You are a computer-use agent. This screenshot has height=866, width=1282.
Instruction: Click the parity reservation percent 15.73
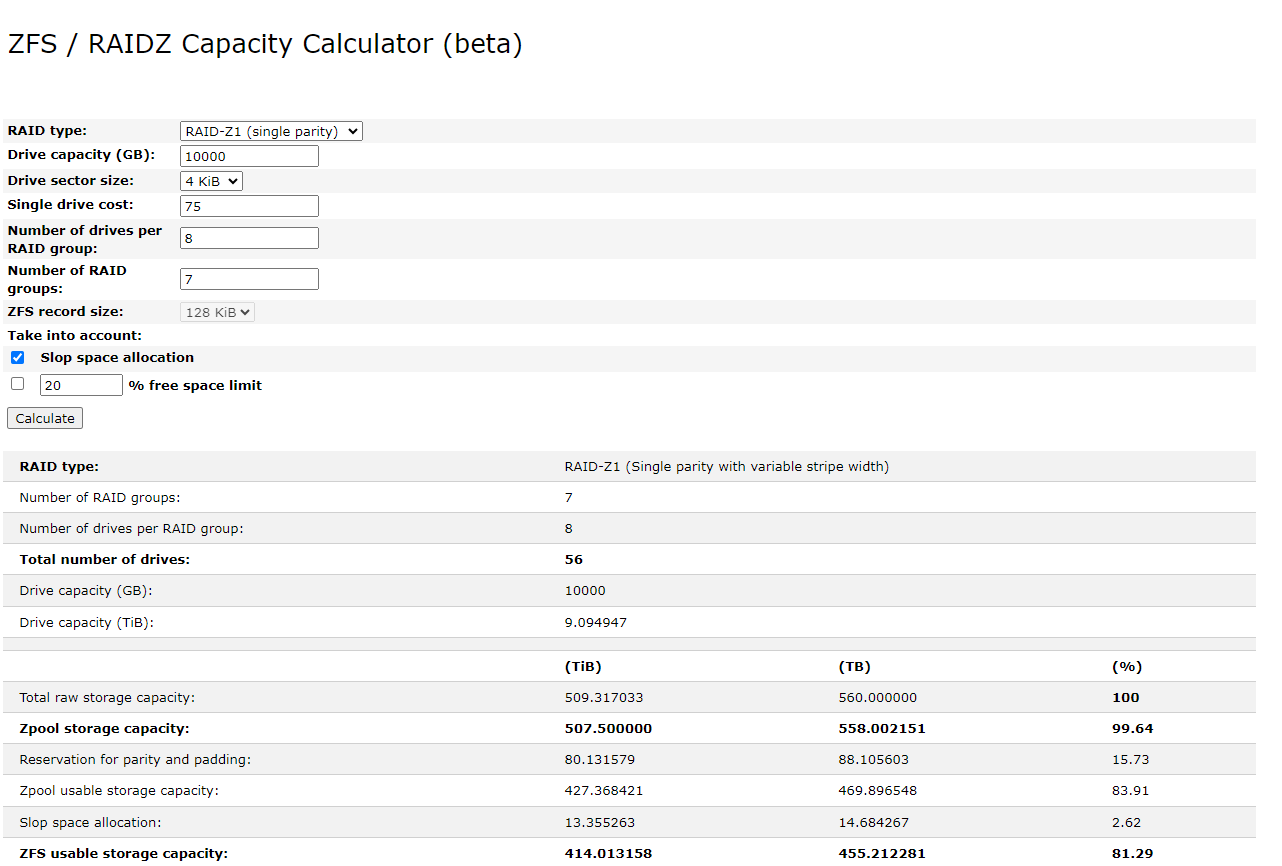tap(1130, 759)
